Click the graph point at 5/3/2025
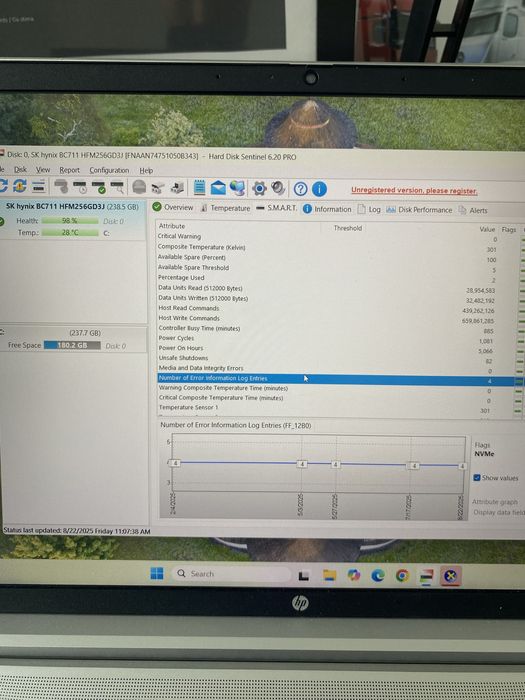The image size is (525, 700). click(302, 464)
